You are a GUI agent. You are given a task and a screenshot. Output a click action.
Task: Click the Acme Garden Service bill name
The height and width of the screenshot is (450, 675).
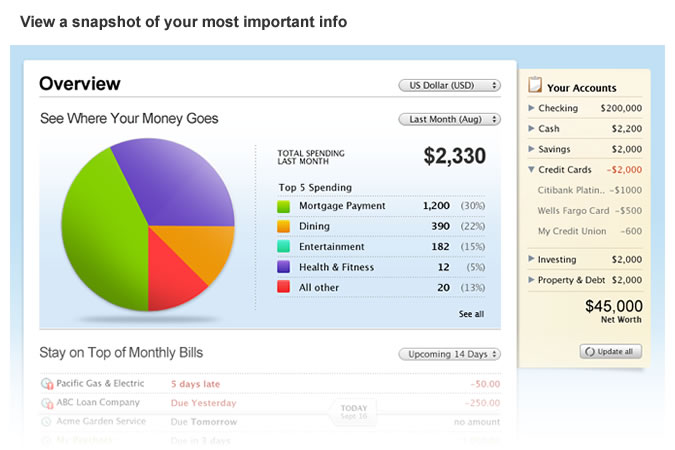click(x=101, y=421)
